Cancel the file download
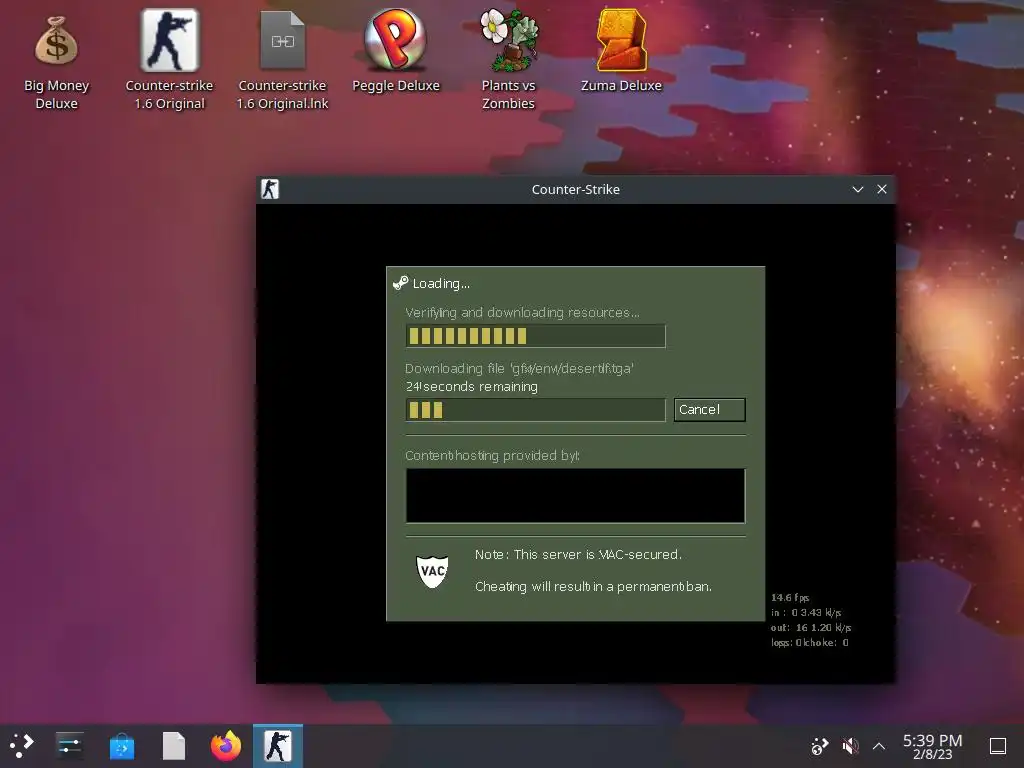 point(709,409)
